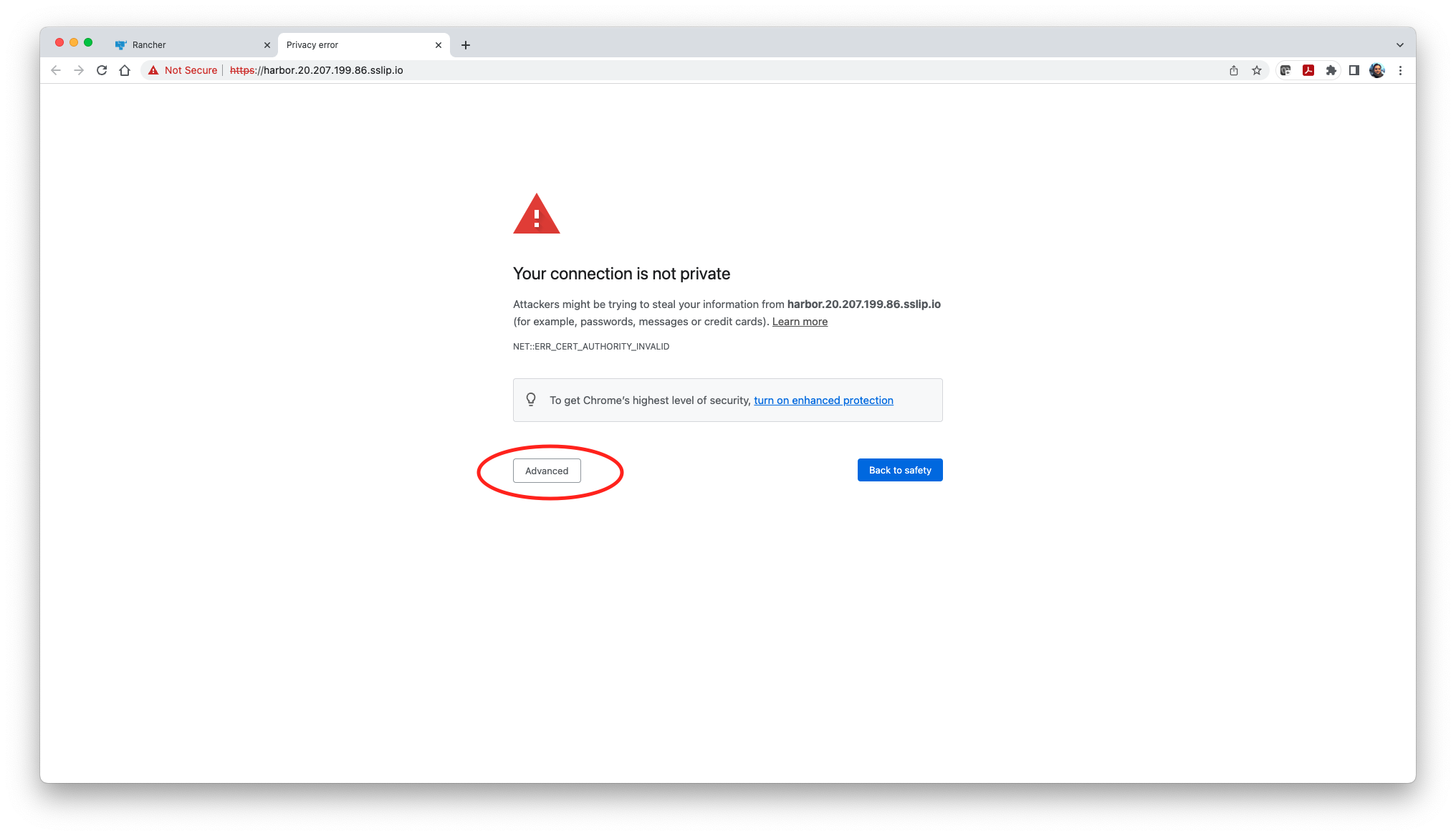
Task: Click the Advanced button
Action: tap(547, 470)
